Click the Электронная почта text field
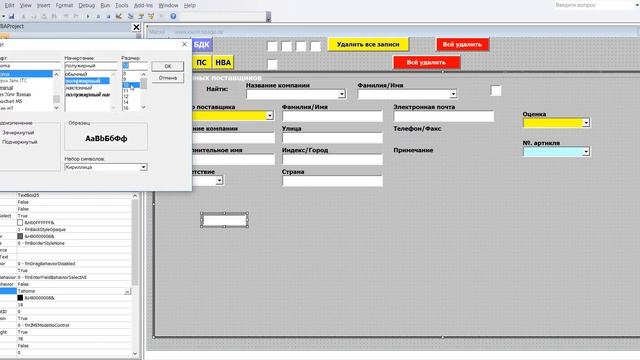Image resolution: width=640 pixels, height=360 pixels. point(444,116)
